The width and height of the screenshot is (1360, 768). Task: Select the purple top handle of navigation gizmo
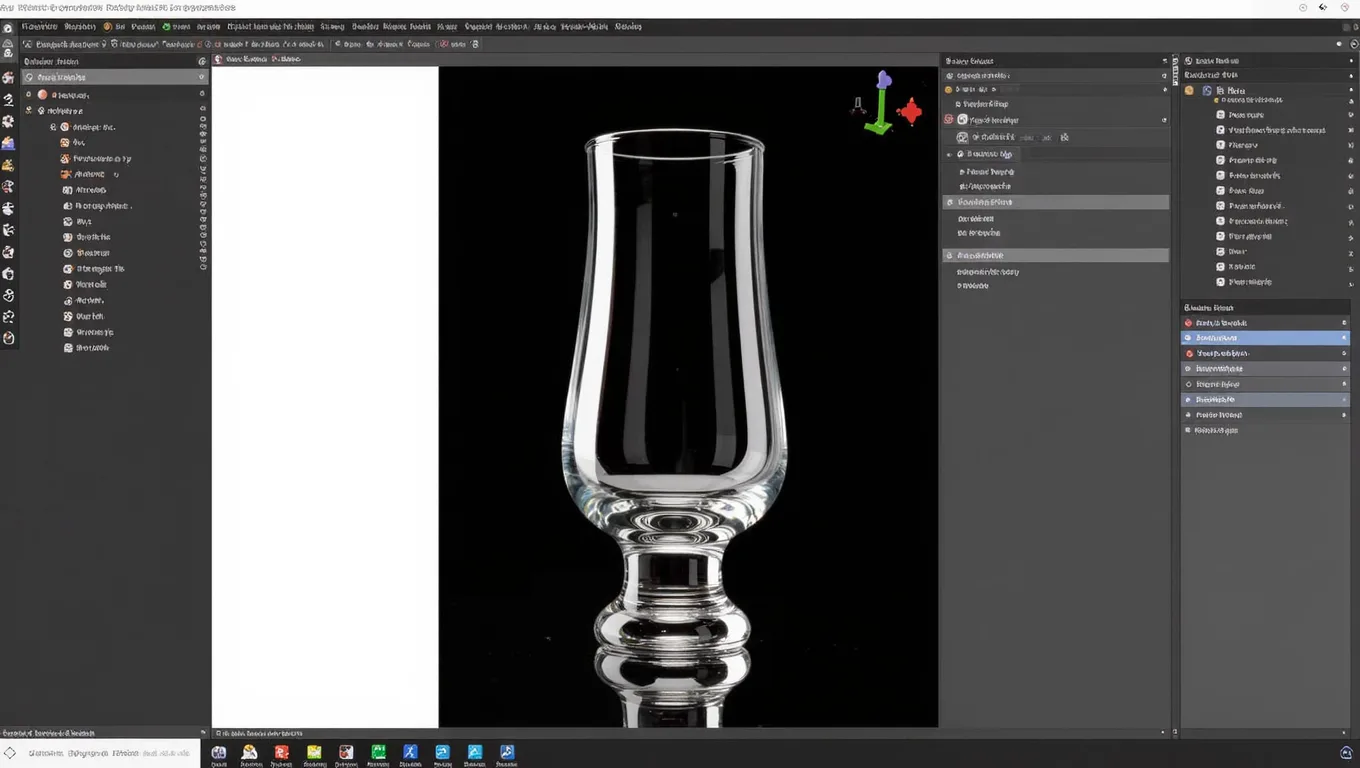tap(884, 79)
